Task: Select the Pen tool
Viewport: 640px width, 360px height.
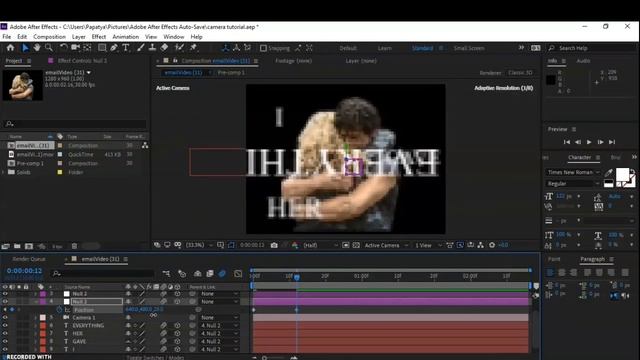Action: (114, 48)
